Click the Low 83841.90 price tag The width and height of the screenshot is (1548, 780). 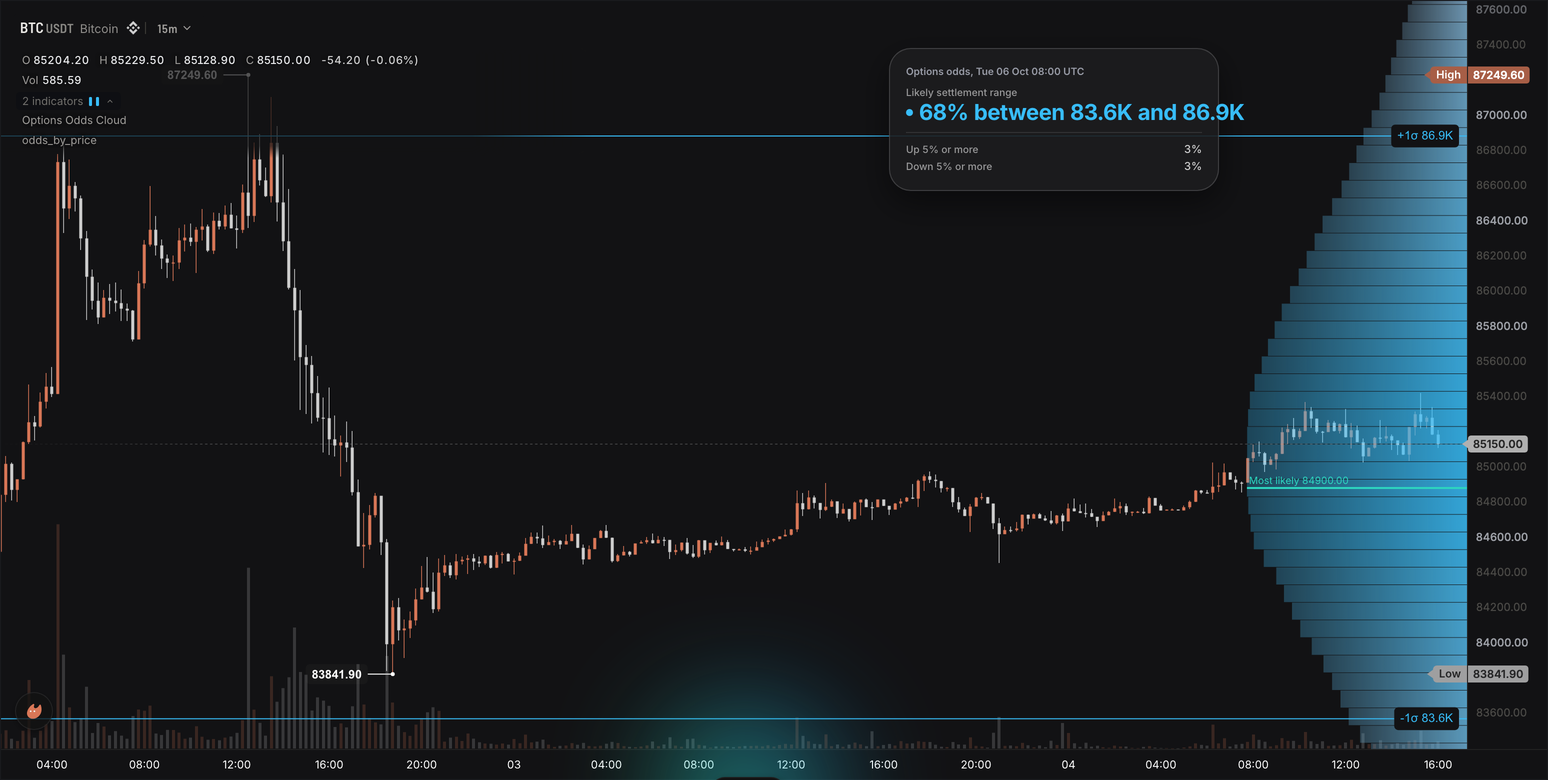coord(1479,674)
